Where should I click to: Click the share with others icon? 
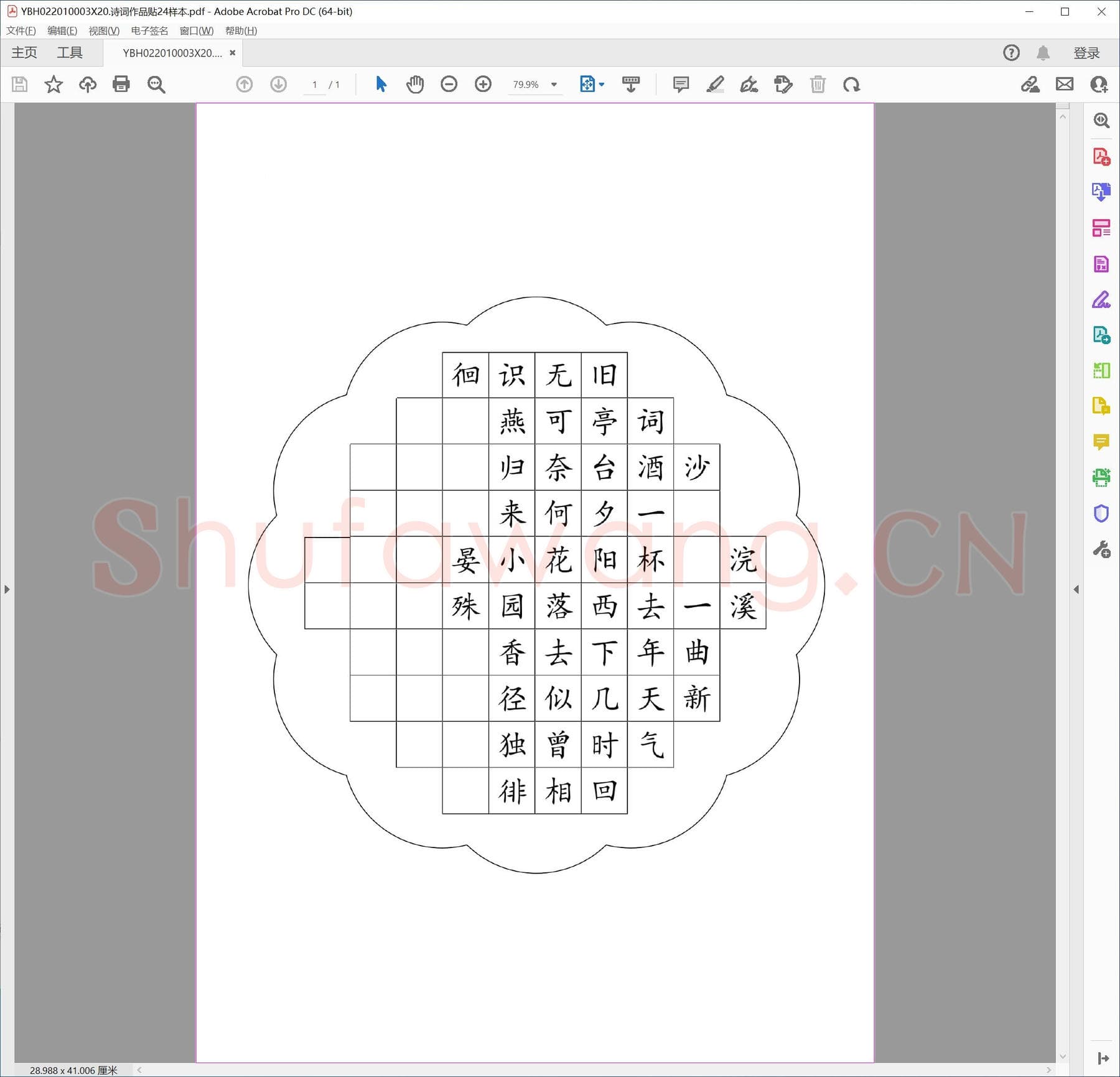[x=1099, y=84]
